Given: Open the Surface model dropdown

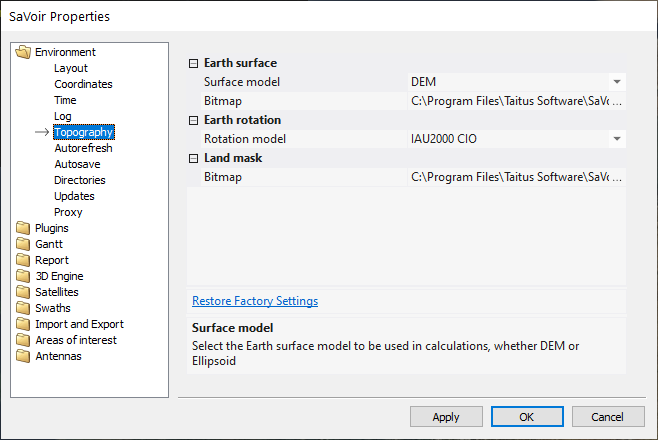Looking at the screenshot, I should [x=617, y=82].
